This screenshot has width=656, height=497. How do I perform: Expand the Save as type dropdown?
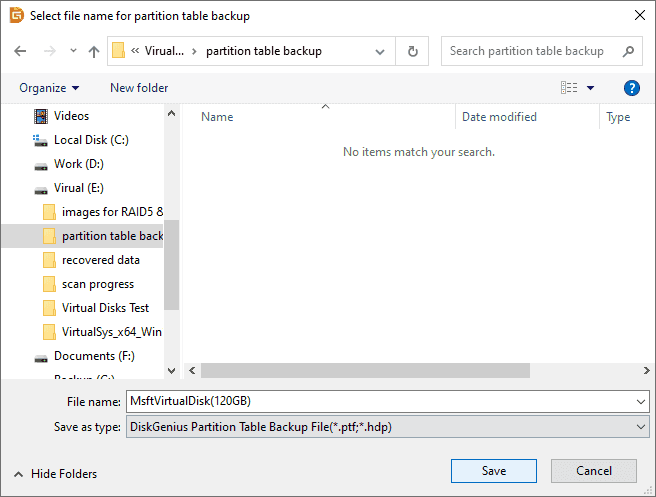[x=641, y=427]
